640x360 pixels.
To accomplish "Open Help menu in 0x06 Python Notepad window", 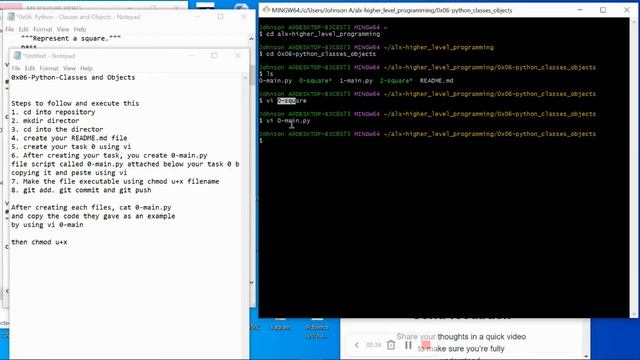I will click(80, 29).
